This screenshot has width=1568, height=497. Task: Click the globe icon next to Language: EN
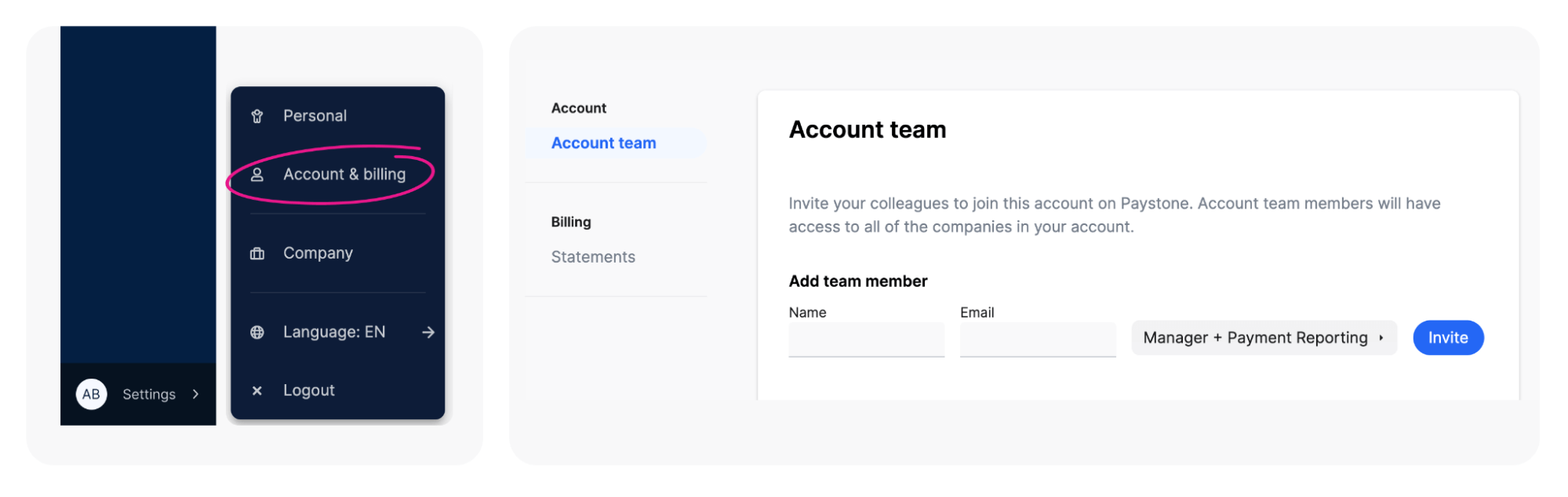(x=257, y=332)
